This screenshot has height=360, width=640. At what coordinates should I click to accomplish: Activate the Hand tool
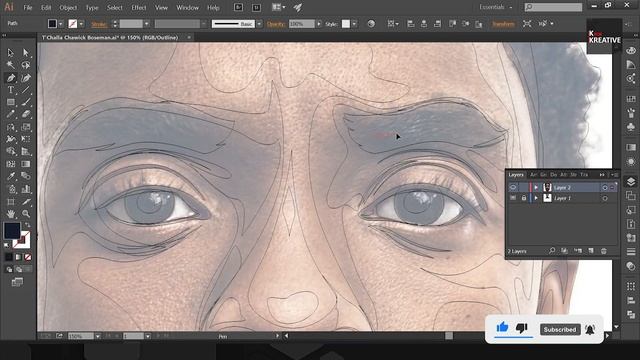coord(11,214)
